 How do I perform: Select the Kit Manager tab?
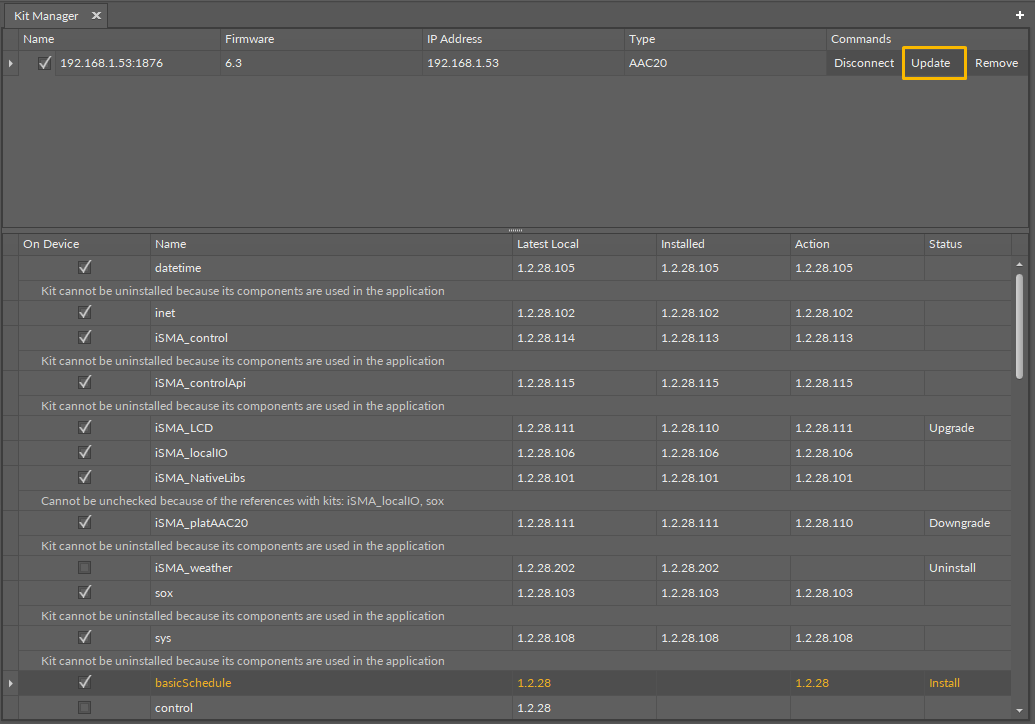pyautogui.click(x=46, y=16)
